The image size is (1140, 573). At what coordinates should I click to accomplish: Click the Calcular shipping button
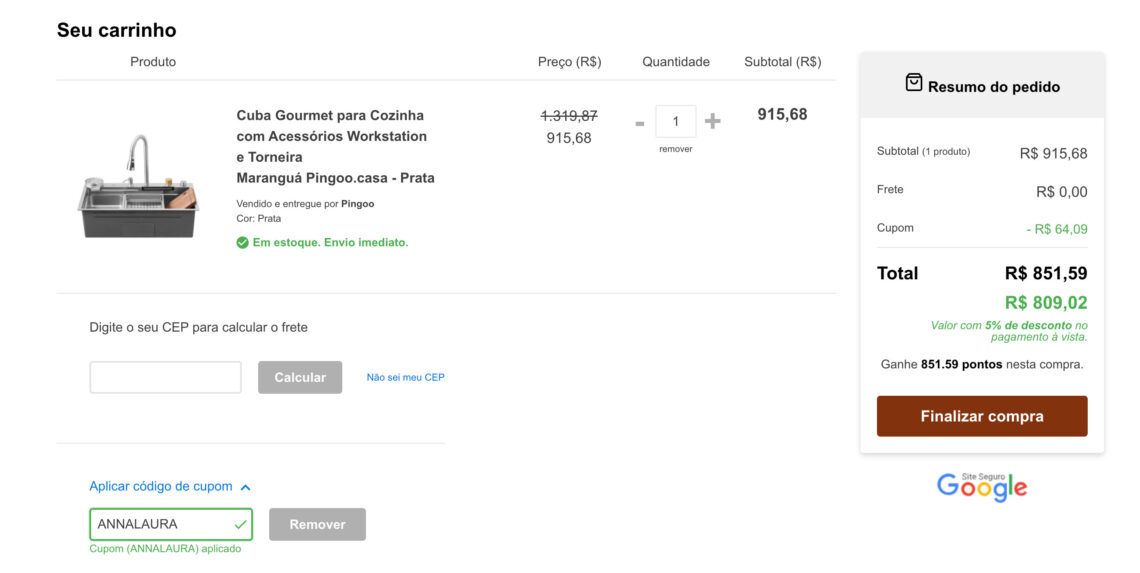point(300,377)
